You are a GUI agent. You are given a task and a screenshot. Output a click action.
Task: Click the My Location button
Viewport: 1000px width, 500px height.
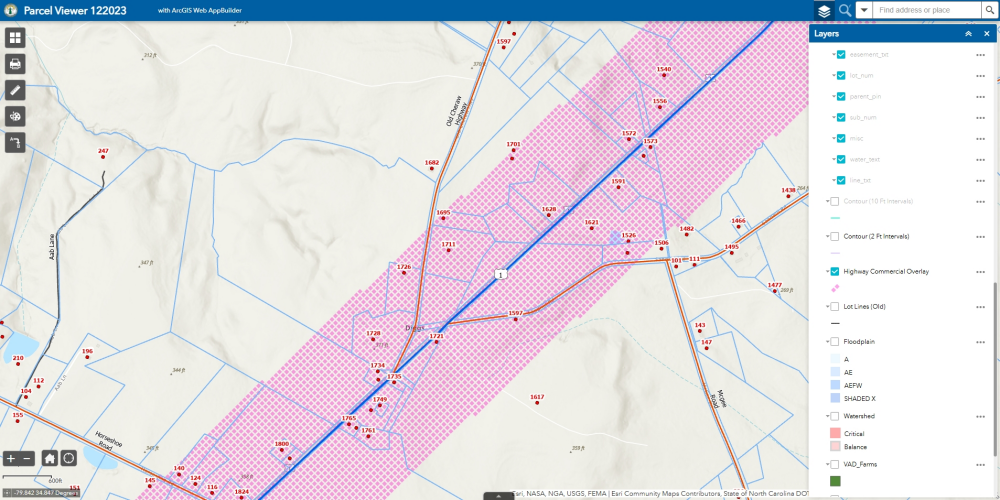pyautogui.click(x=68, y=458)
